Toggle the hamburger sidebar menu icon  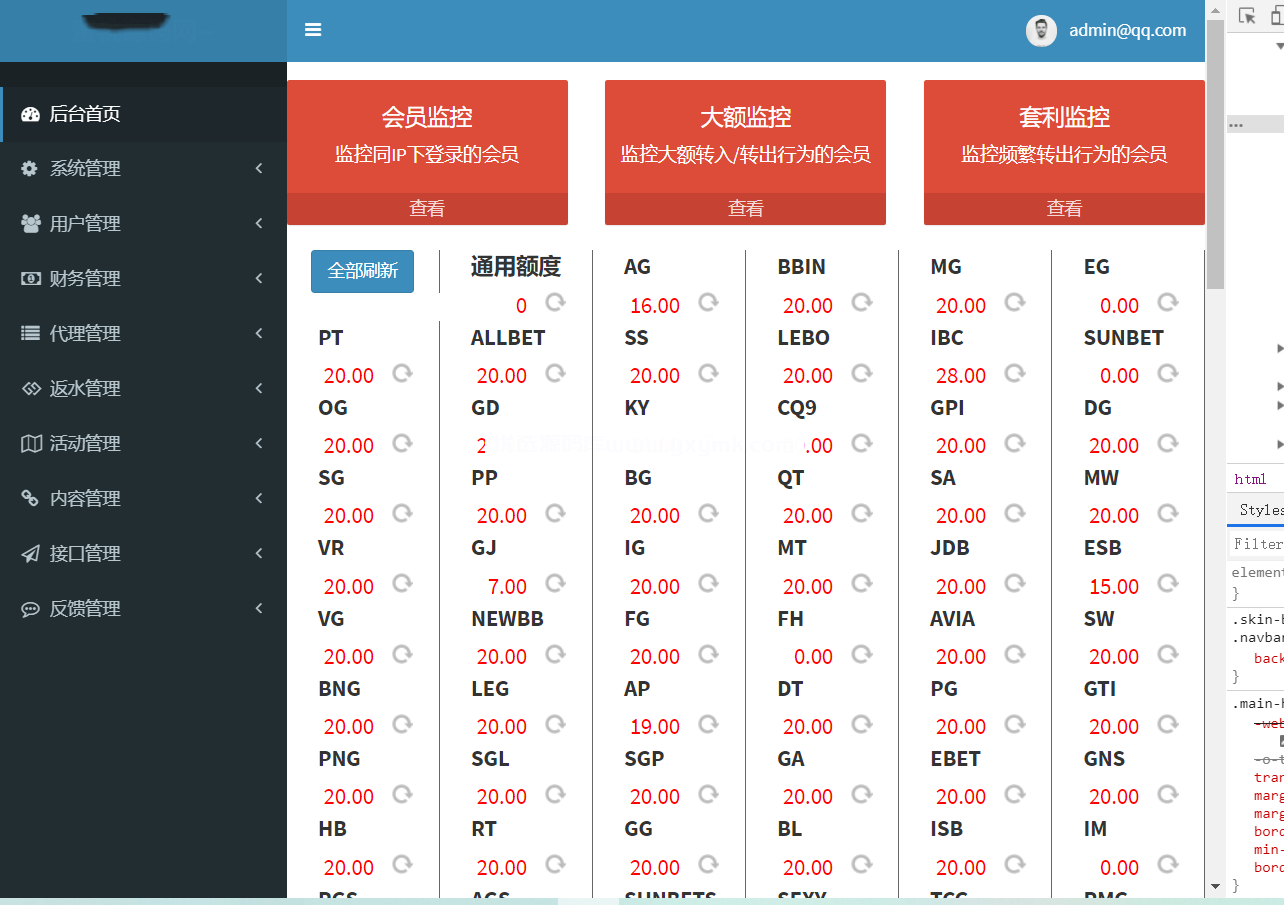coord(313,30)
